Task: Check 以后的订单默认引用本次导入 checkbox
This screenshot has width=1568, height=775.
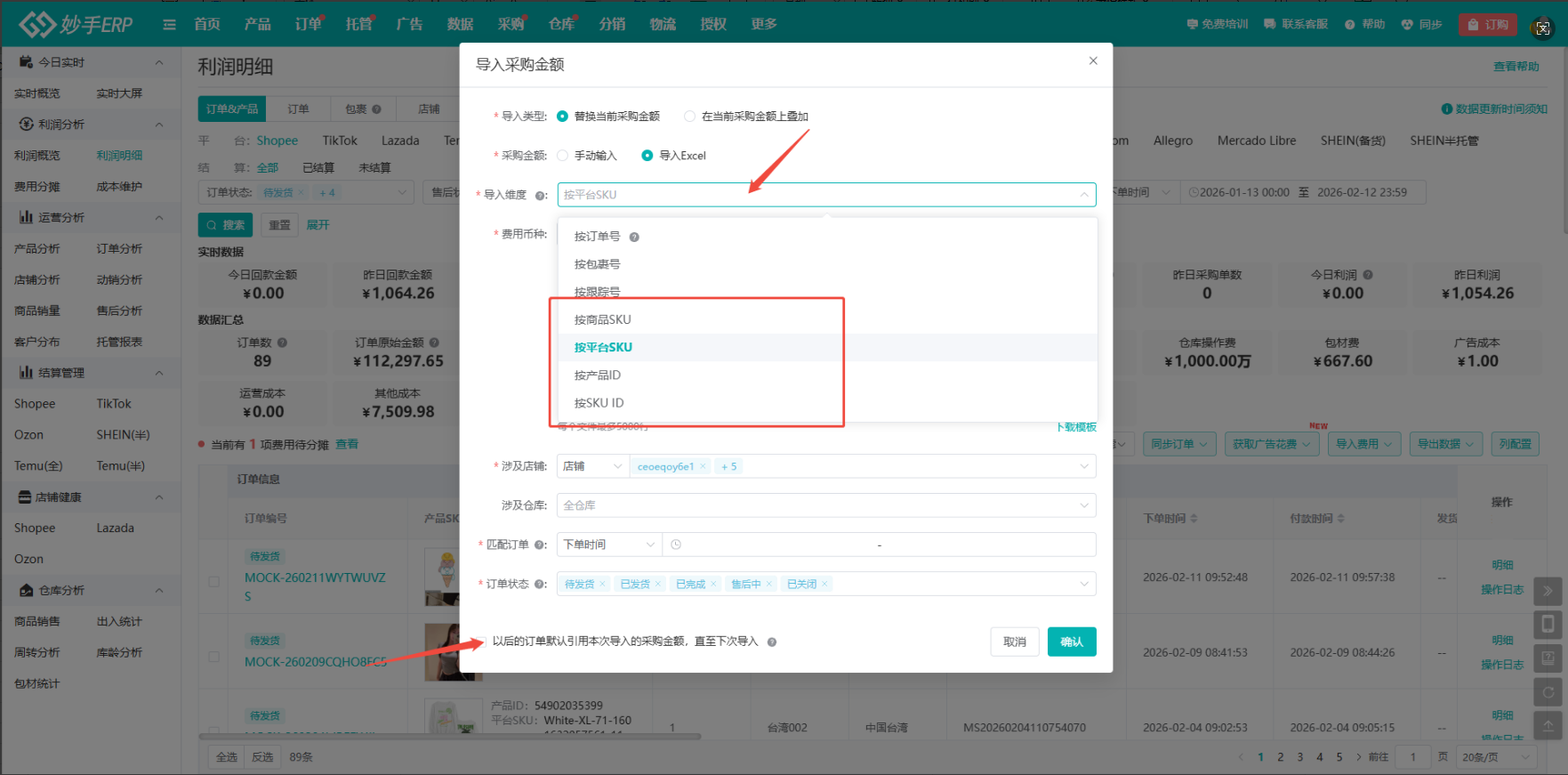Action: click(481, 642)
